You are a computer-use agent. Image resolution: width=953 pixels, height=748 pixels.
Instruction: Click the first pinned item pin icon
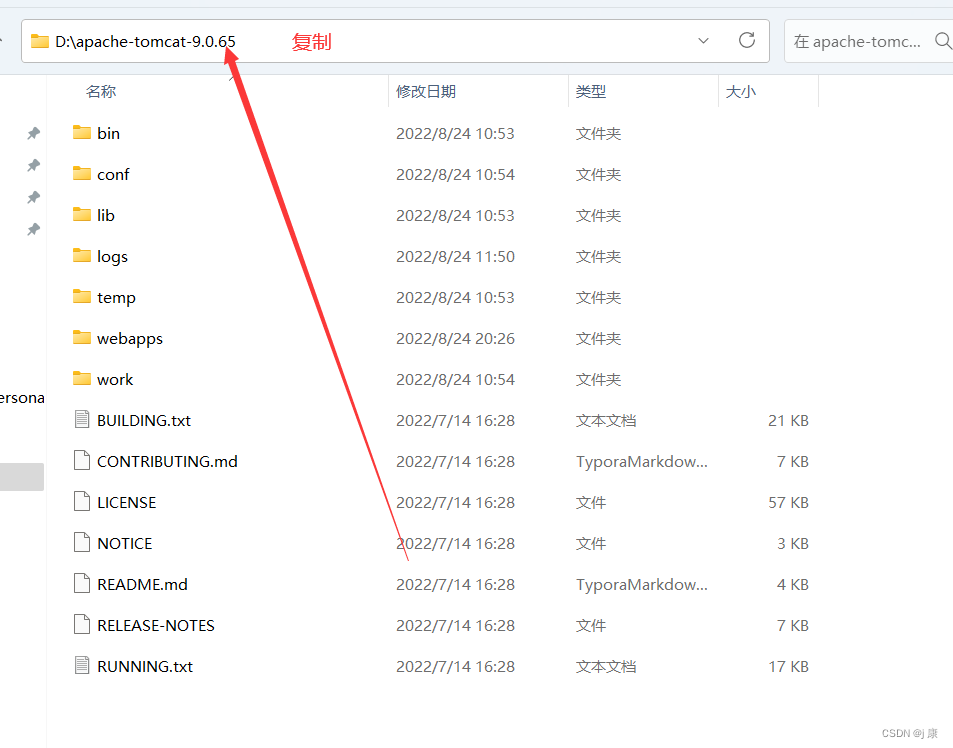pyautogui.click(x=33, y=133)
